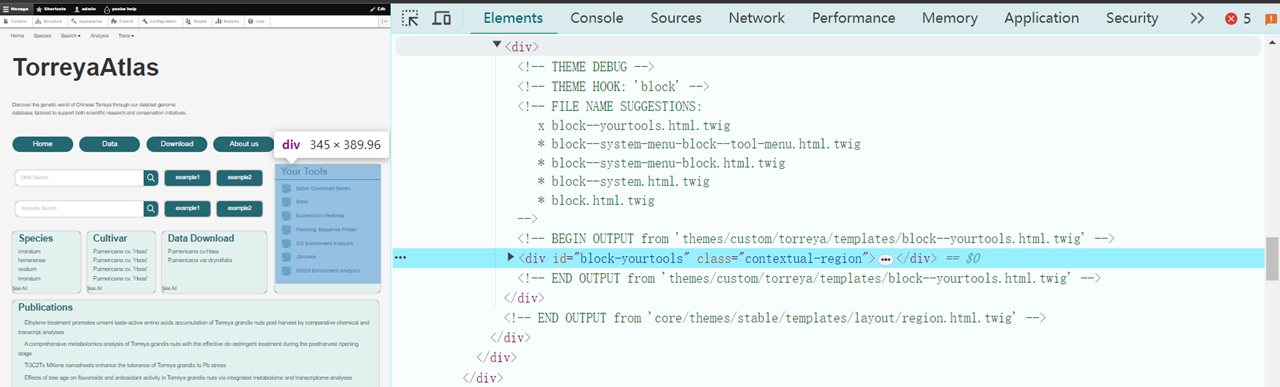Open Structure in the Drupal admin toolbar

coord(50,20)
